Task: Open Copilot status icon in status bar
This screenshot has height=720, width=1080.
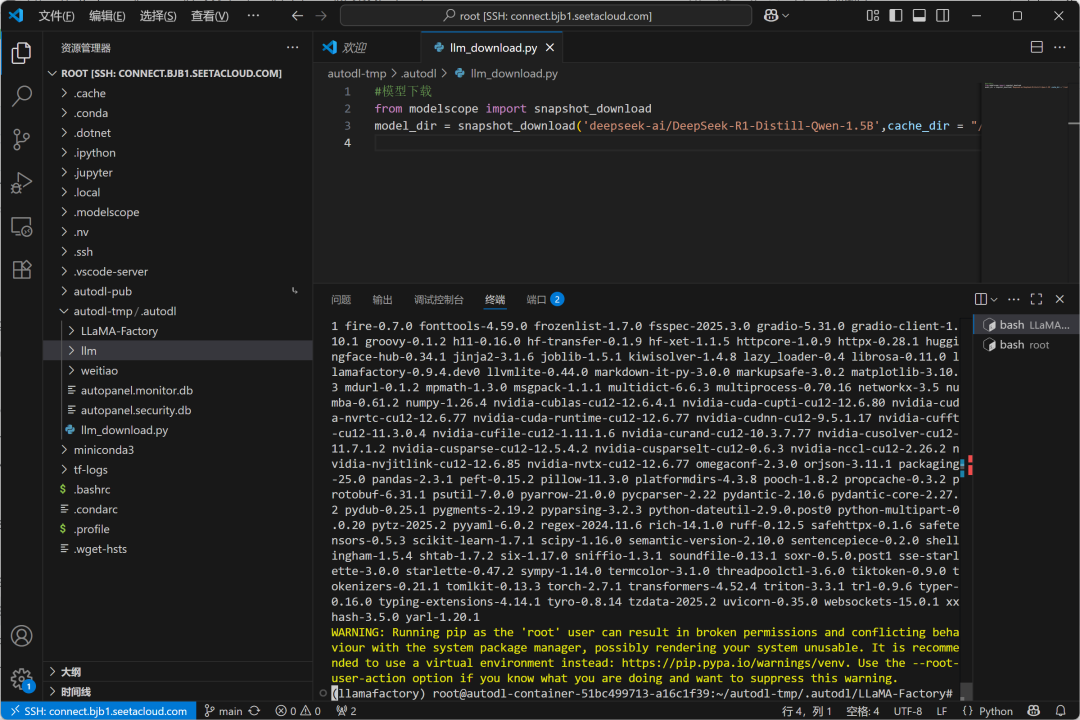Action: point(1034,710)
